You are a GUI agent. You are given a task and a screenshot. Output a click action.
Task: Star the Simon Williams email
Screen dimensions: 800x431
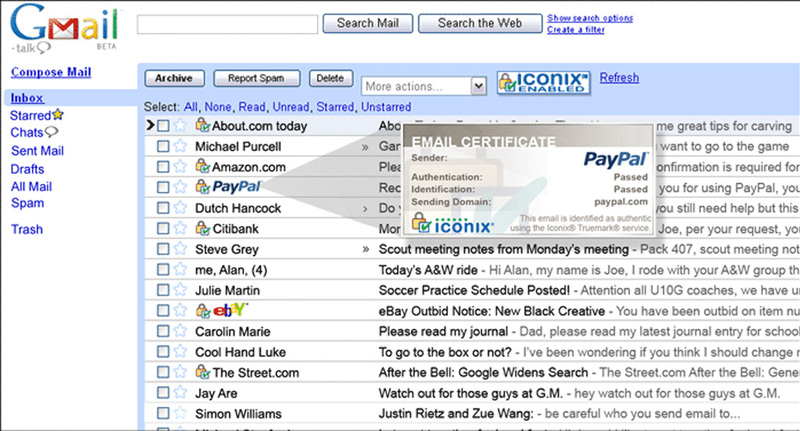click(x=180, y=413)
